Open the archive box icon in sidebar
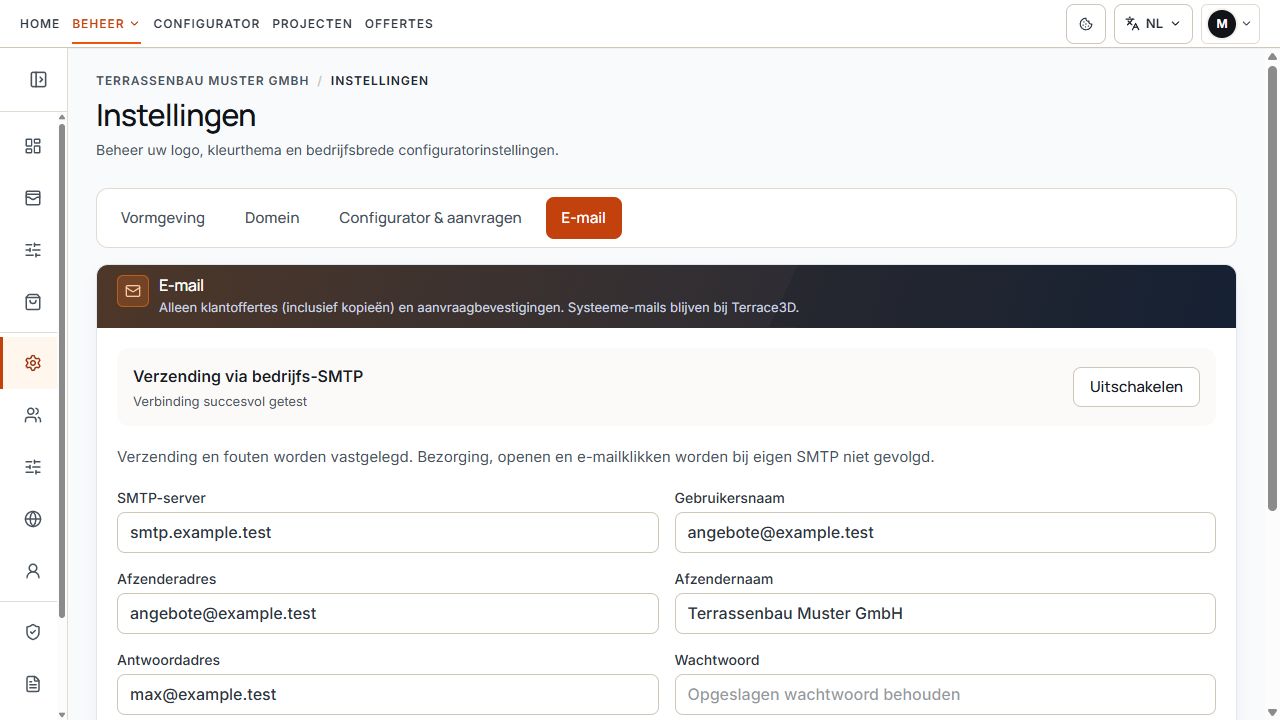 coord(33,198)
